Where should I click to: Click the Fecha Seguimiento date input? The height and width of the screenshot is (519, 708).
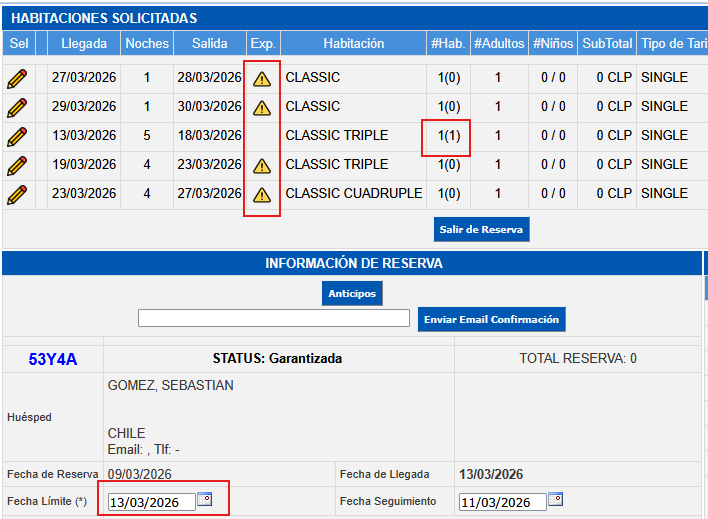[x=502, y=502]
